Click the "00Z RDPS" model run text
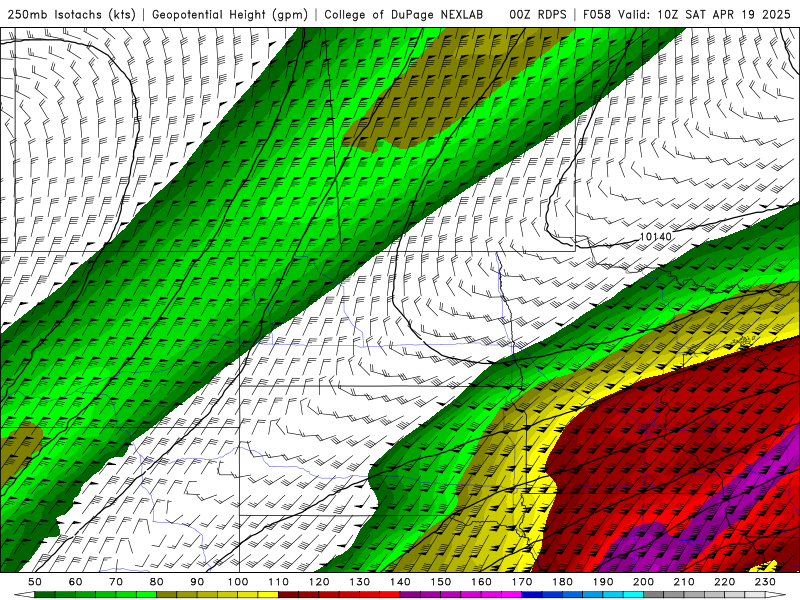The image size is (800, 600). pos(537,15)
